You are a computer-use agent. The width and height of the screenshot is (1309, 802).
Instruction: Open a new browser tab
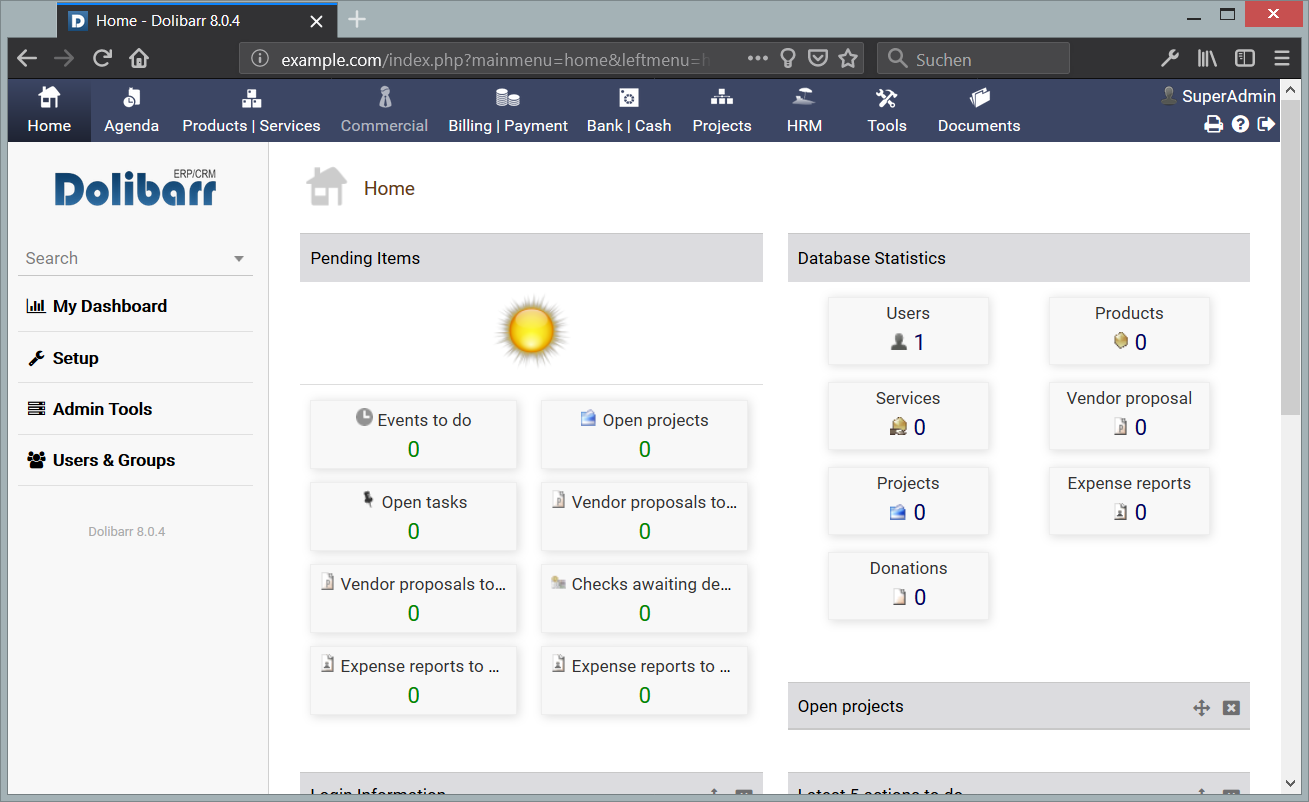point(357,20)
